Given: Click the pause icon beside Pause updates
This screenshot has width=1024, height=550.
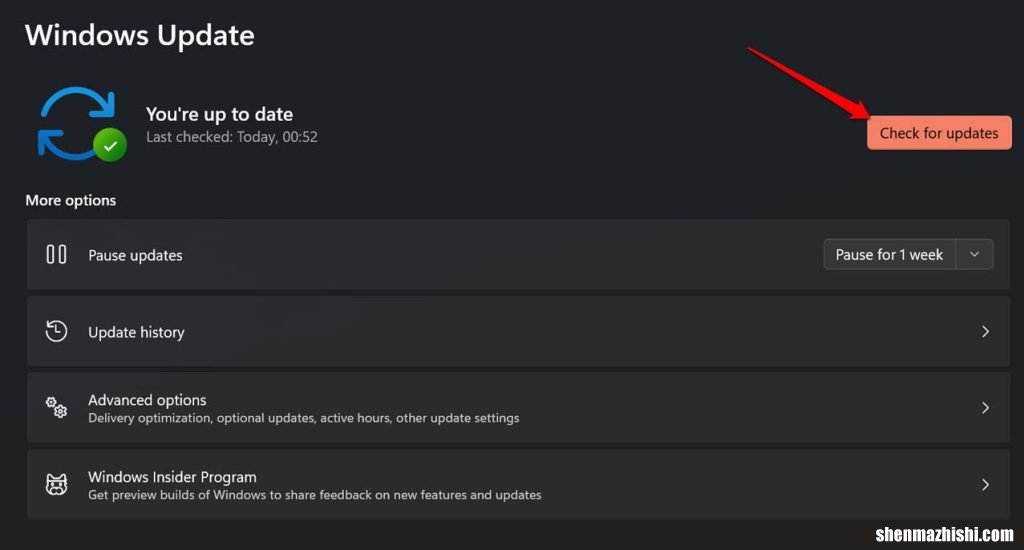Looking at the screenshot, I should [x=57, y=255].
